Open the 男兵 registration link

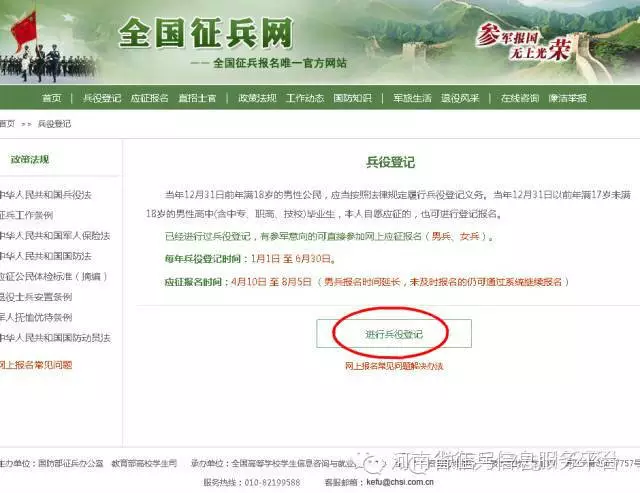click(x=441, y=236)
